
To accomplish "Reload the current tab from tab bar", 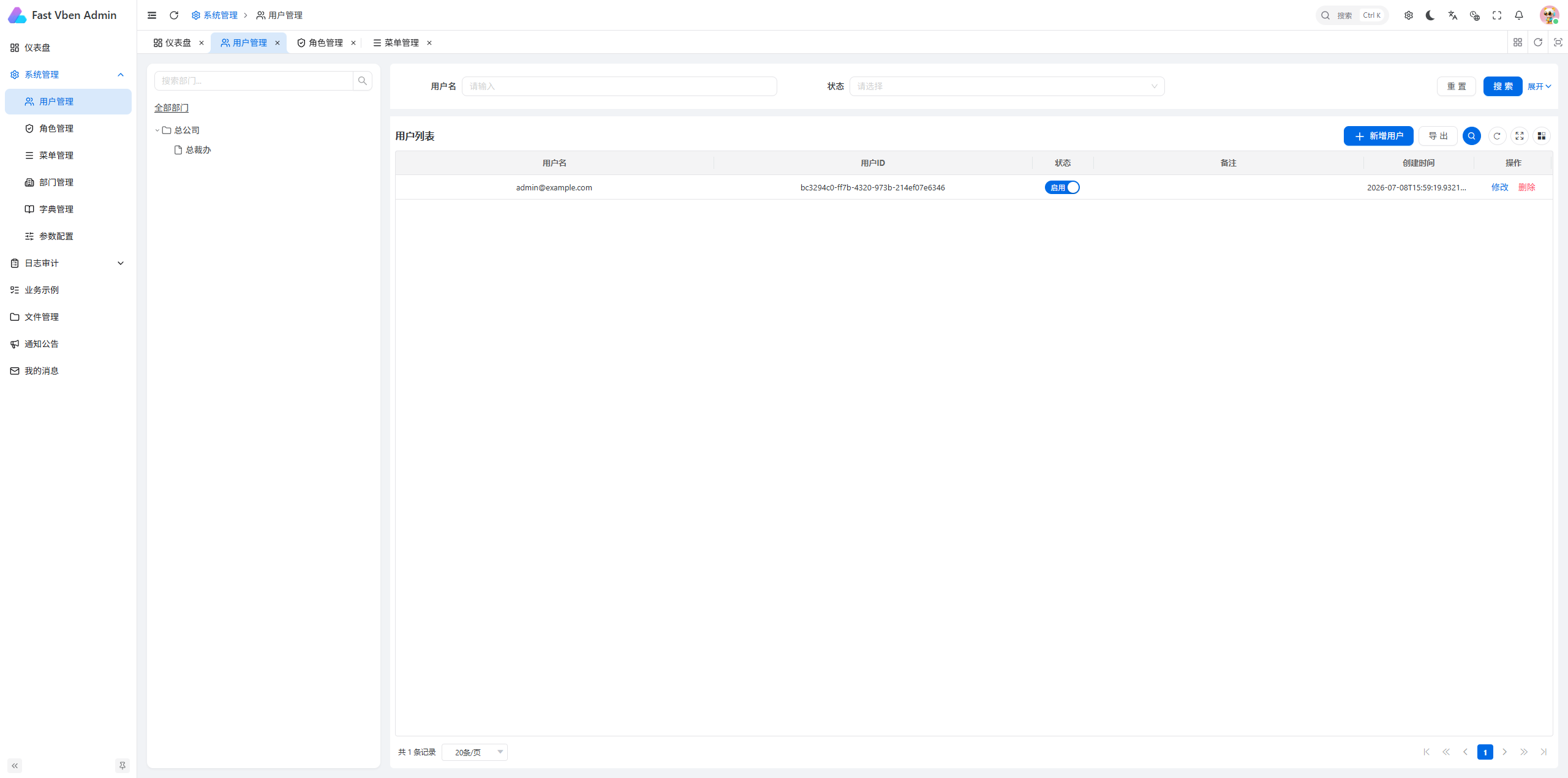I will click(1538, 42).
